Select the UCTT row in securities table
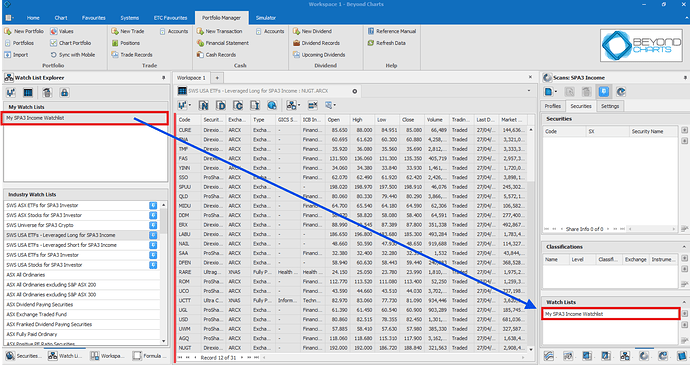The width and height of the screenshot is (690, 365). click(352, 300)
